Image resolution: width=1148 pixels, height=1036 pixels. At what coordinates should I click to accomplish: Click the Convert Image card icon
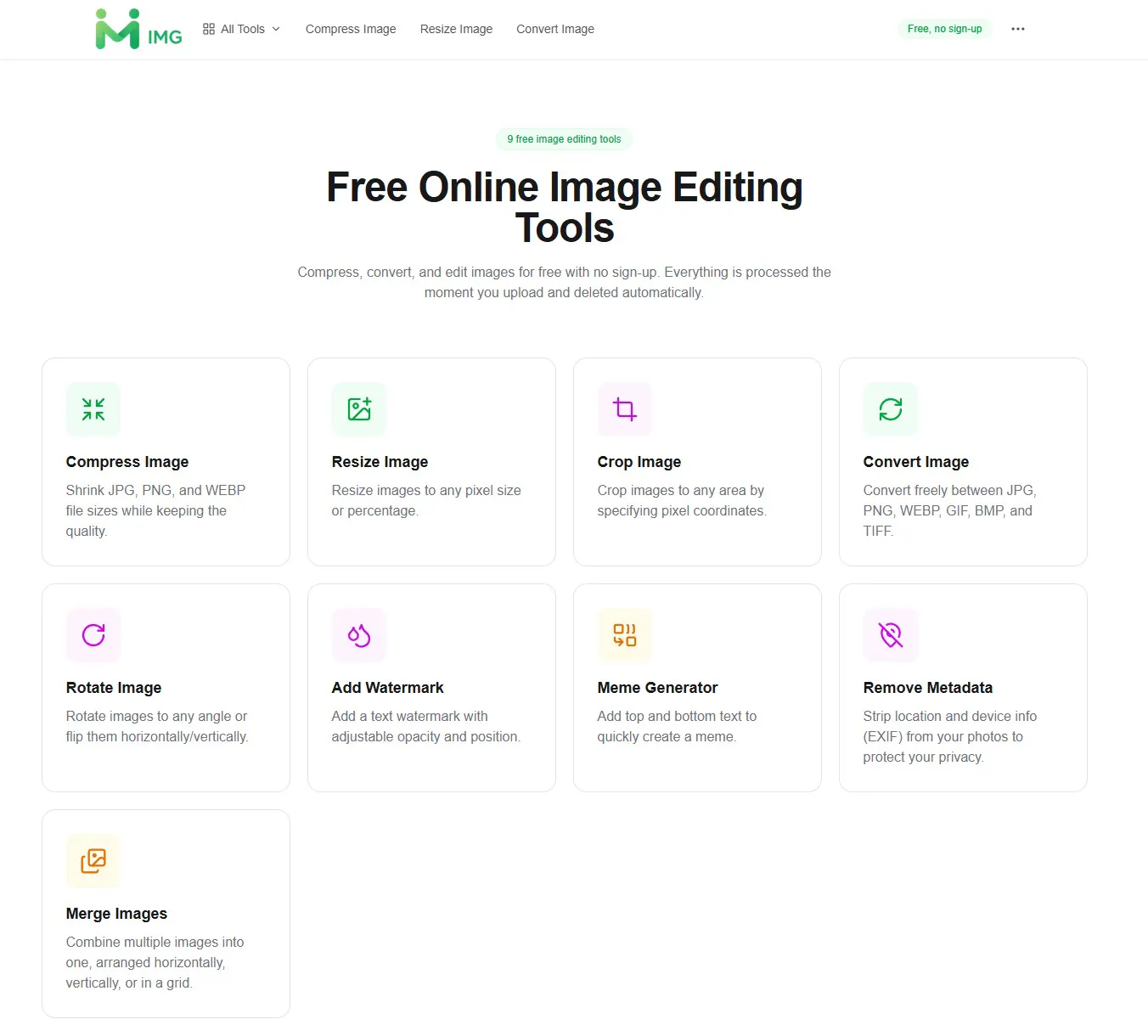pyautogui.click(x=891, y=409)
